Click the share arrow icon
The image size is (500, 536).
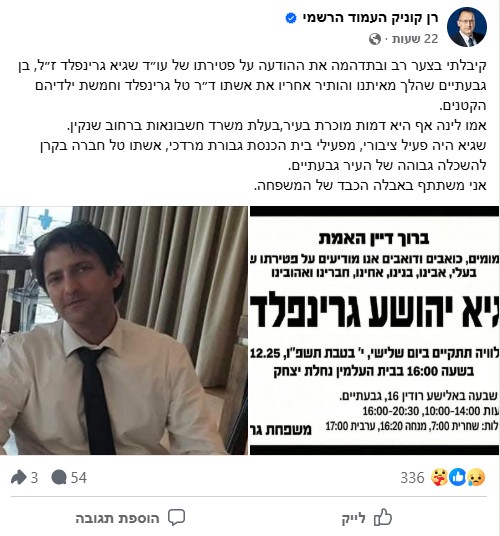pyautogui.click(x=19, y=477)
